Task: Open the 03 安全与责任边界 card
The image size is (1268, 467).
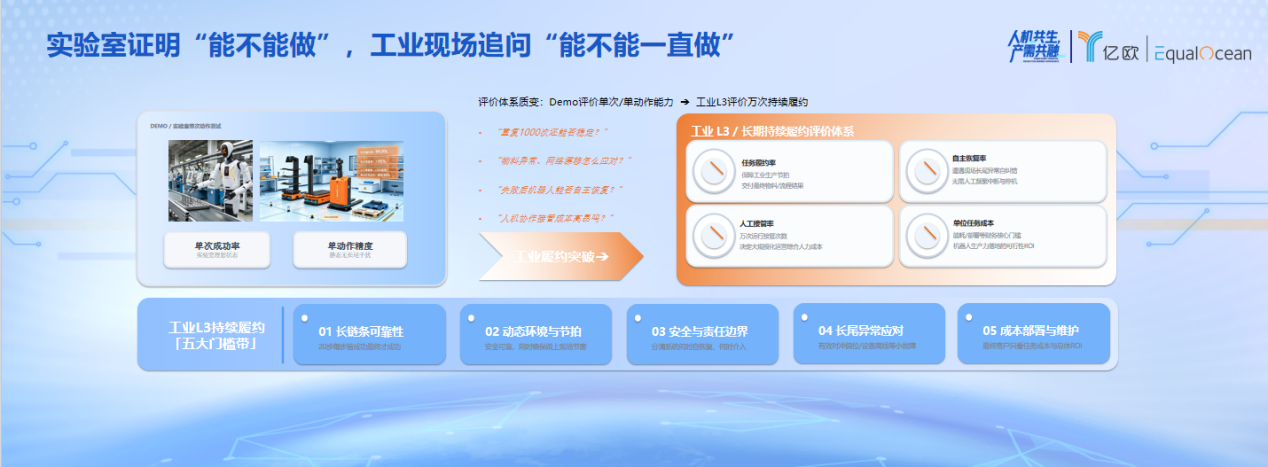Action: pyautogui.click(x=703, y=334)
